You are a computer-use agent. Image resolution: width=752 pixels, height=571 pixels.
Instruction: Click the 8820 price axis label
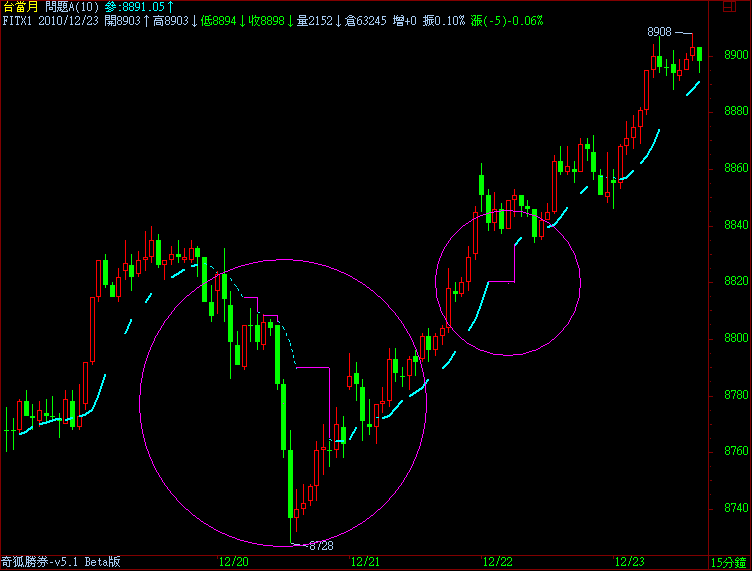pos(736,281)
